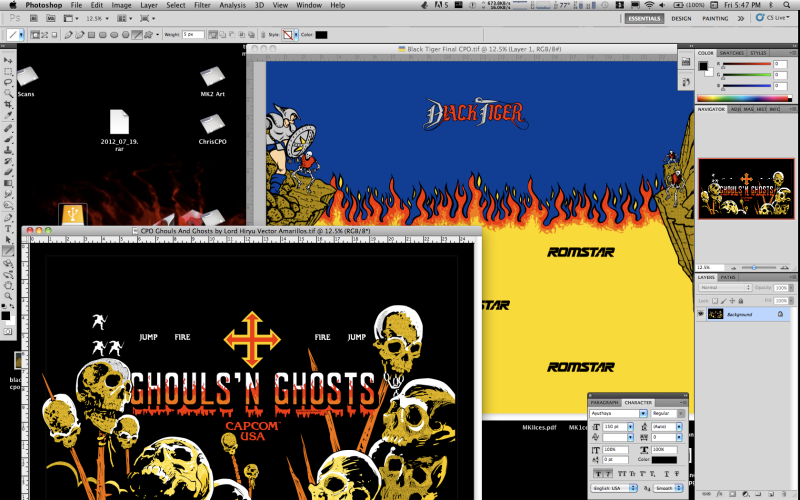Click the line Color swatch in options bar
Screen dimensions: 800x500
click(321, 35)
